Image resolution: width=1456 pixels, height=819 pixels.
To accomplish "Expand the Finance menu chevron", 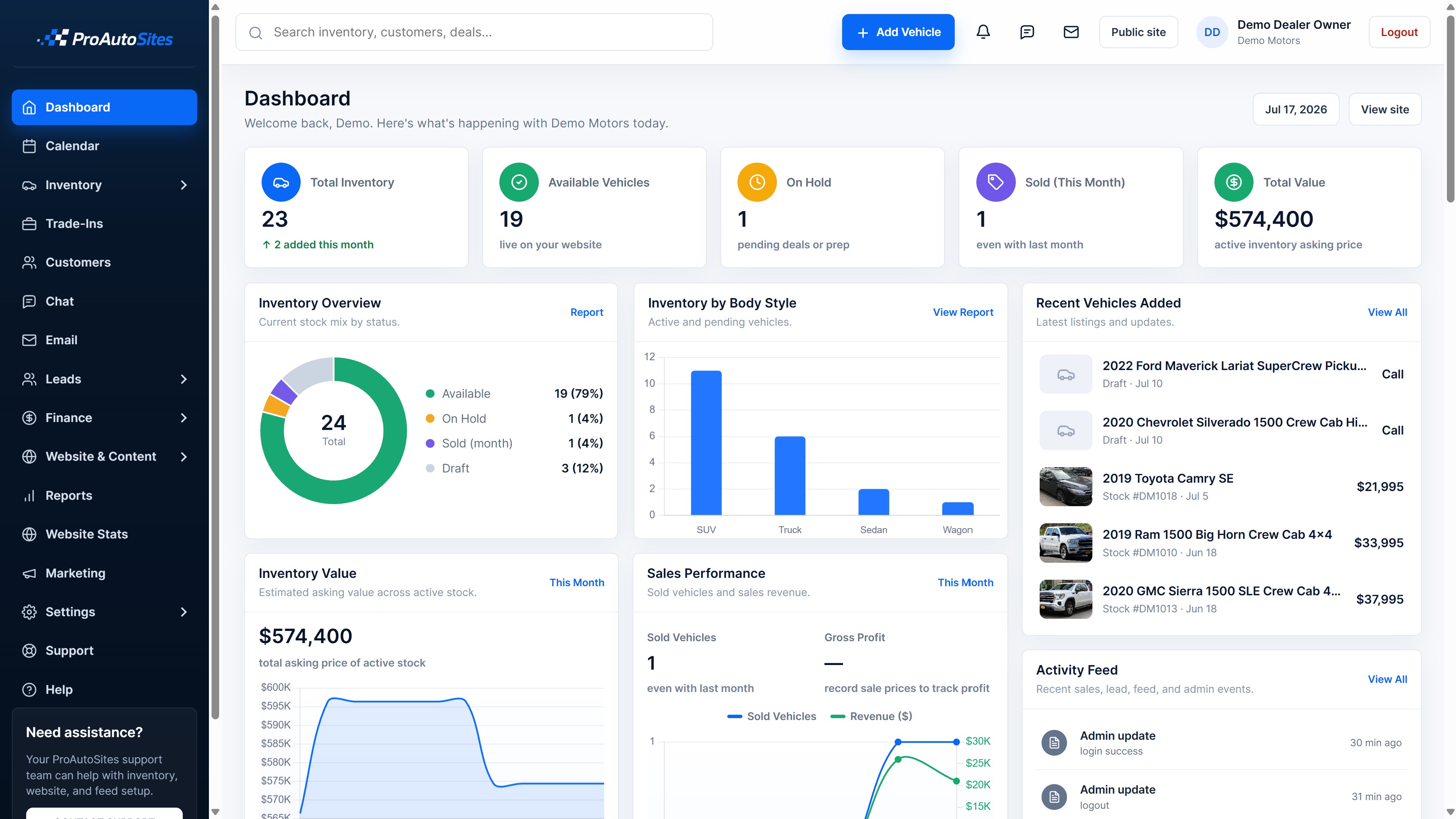I will pyautogui.click(x=183, y=418).
